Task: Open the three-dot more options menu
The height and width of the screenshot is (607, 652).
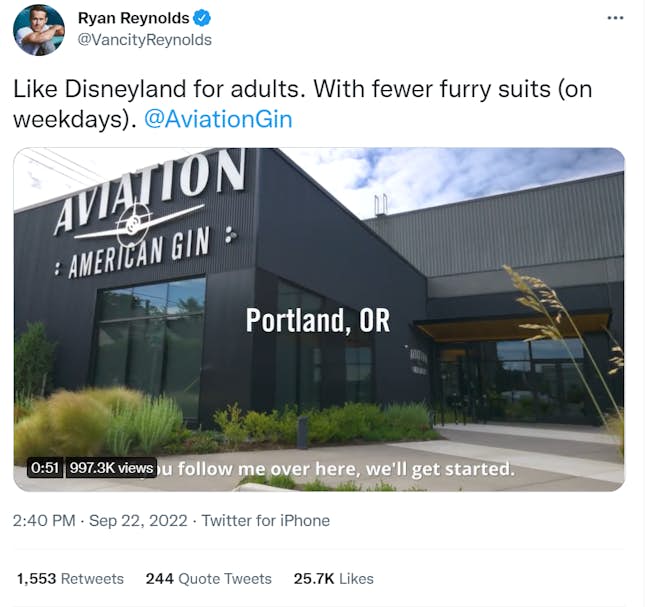Action: pos(616,18)
